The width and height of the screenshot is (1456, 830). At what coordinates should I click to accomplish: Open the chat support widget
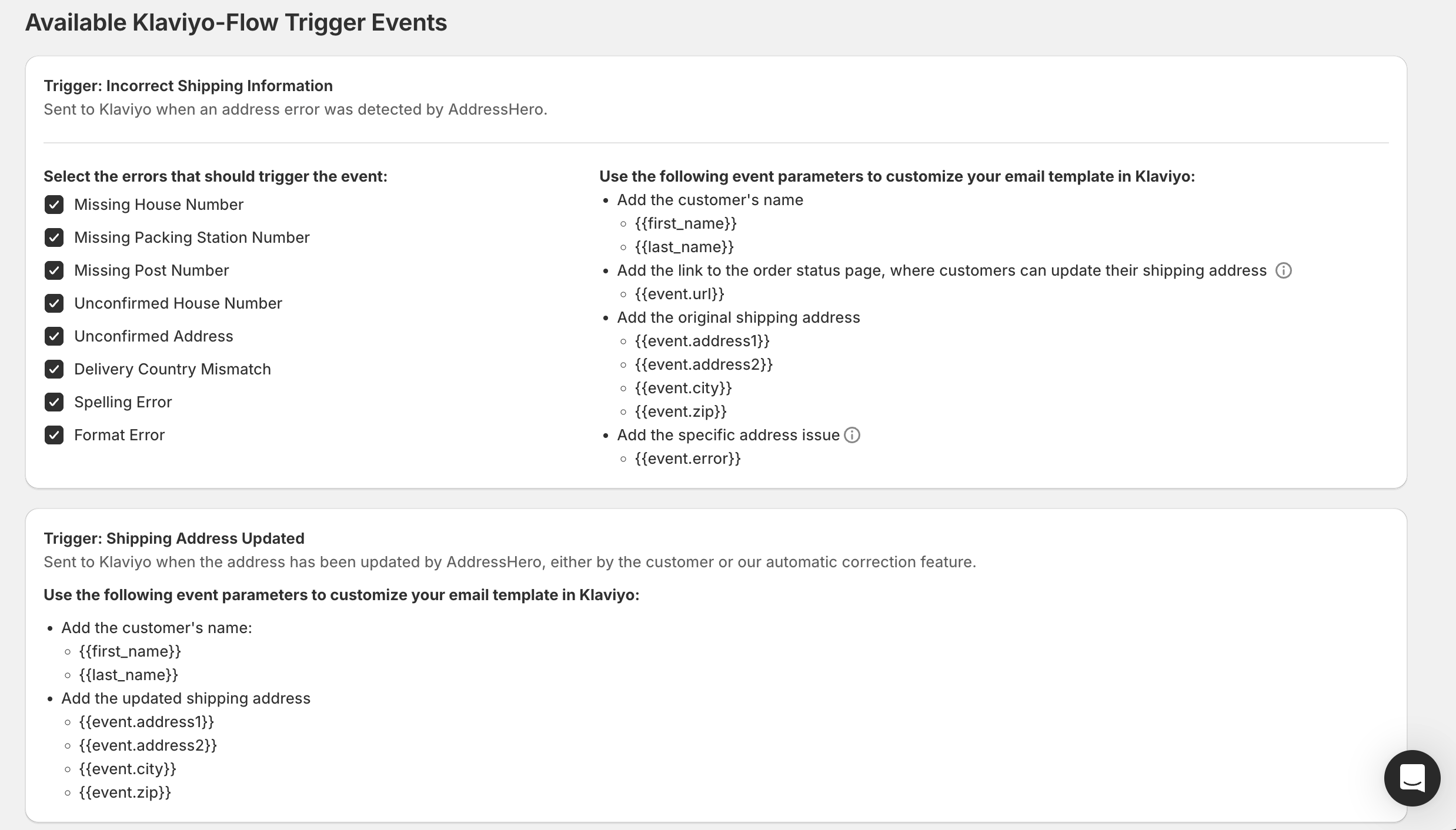pyautogui.click(x=1412, y=778)
